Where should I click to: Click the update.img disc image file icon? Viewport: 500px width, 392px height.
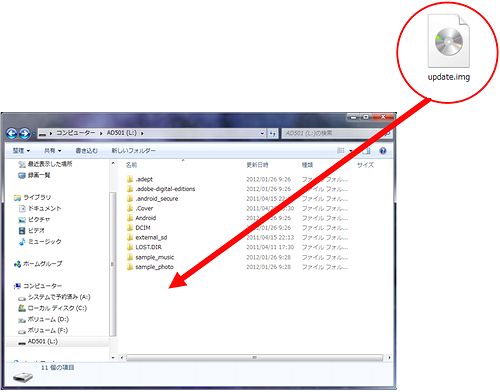tap(449, 41)
